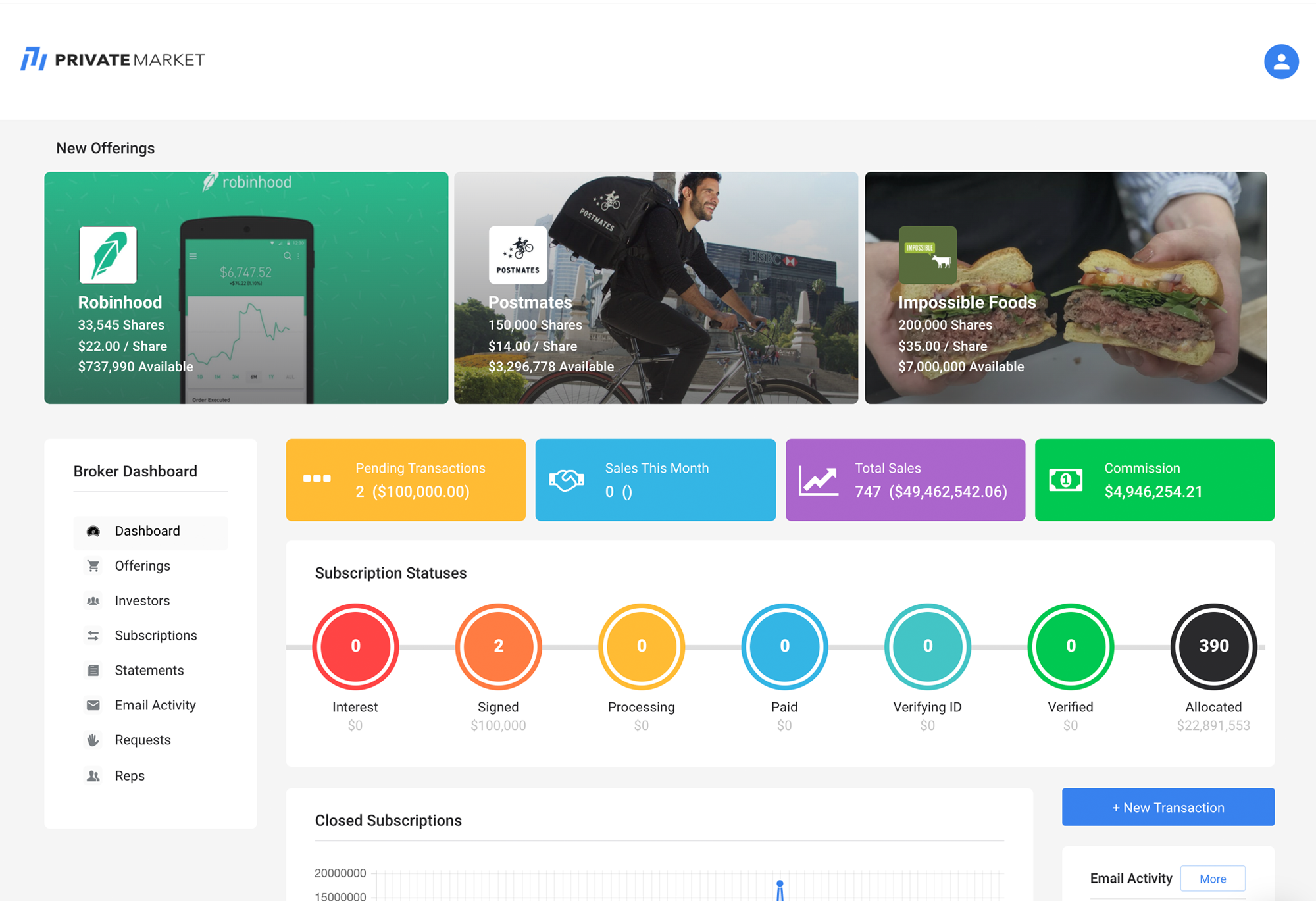The width and height of the screenshot is (1316, 901).
Task: Click the Reps users icon
Action: pos(93,776)
